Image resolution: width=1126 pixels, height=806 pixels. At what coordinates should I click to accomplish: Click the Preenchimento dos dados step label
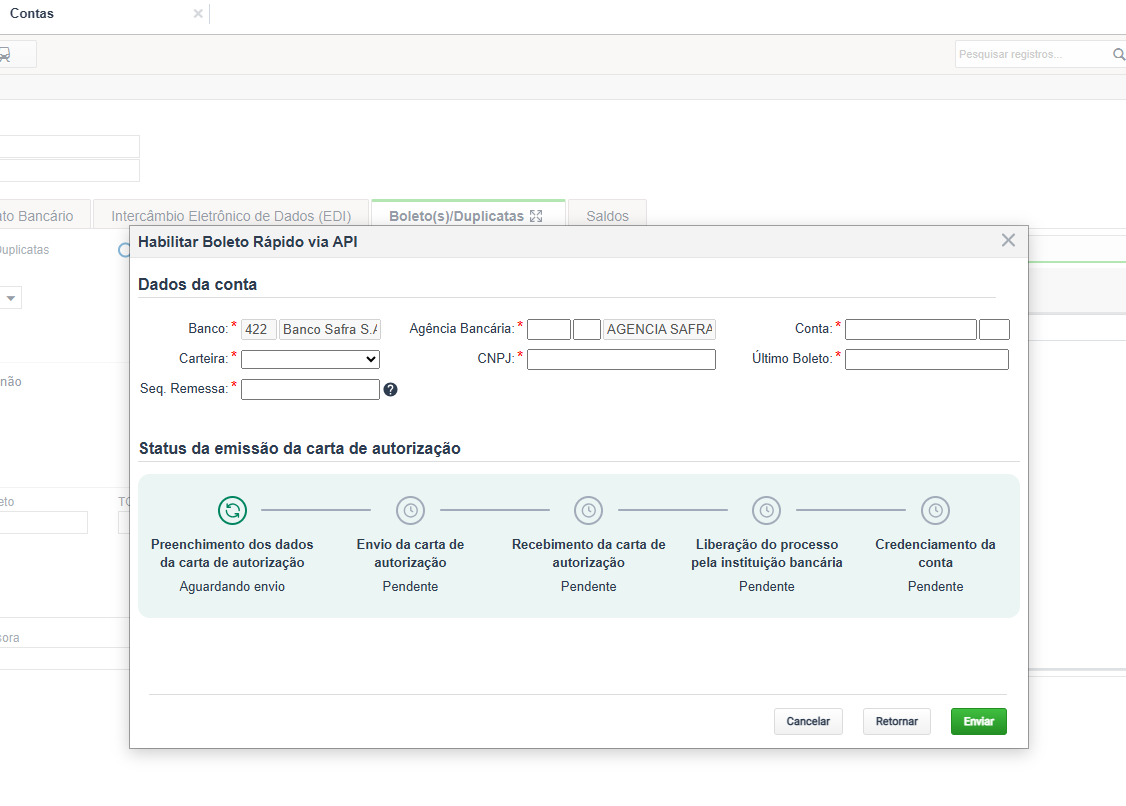click(x=233, y=553)
